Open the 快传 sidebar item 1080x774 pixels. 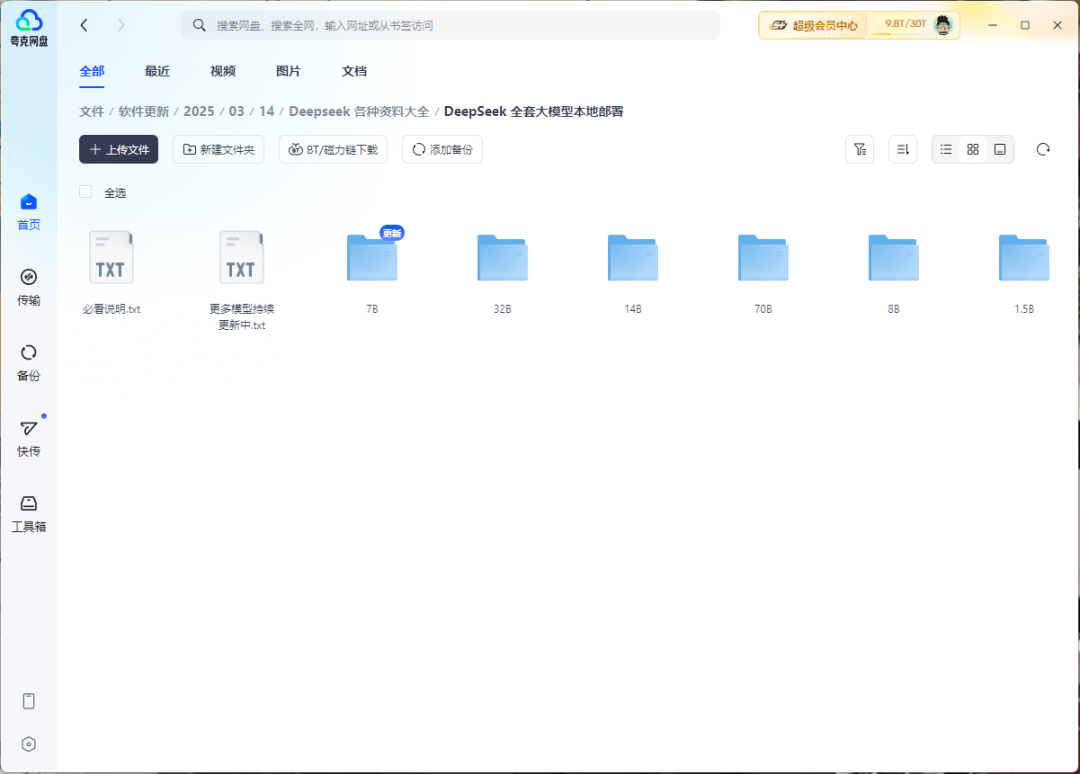click(28, 439)
